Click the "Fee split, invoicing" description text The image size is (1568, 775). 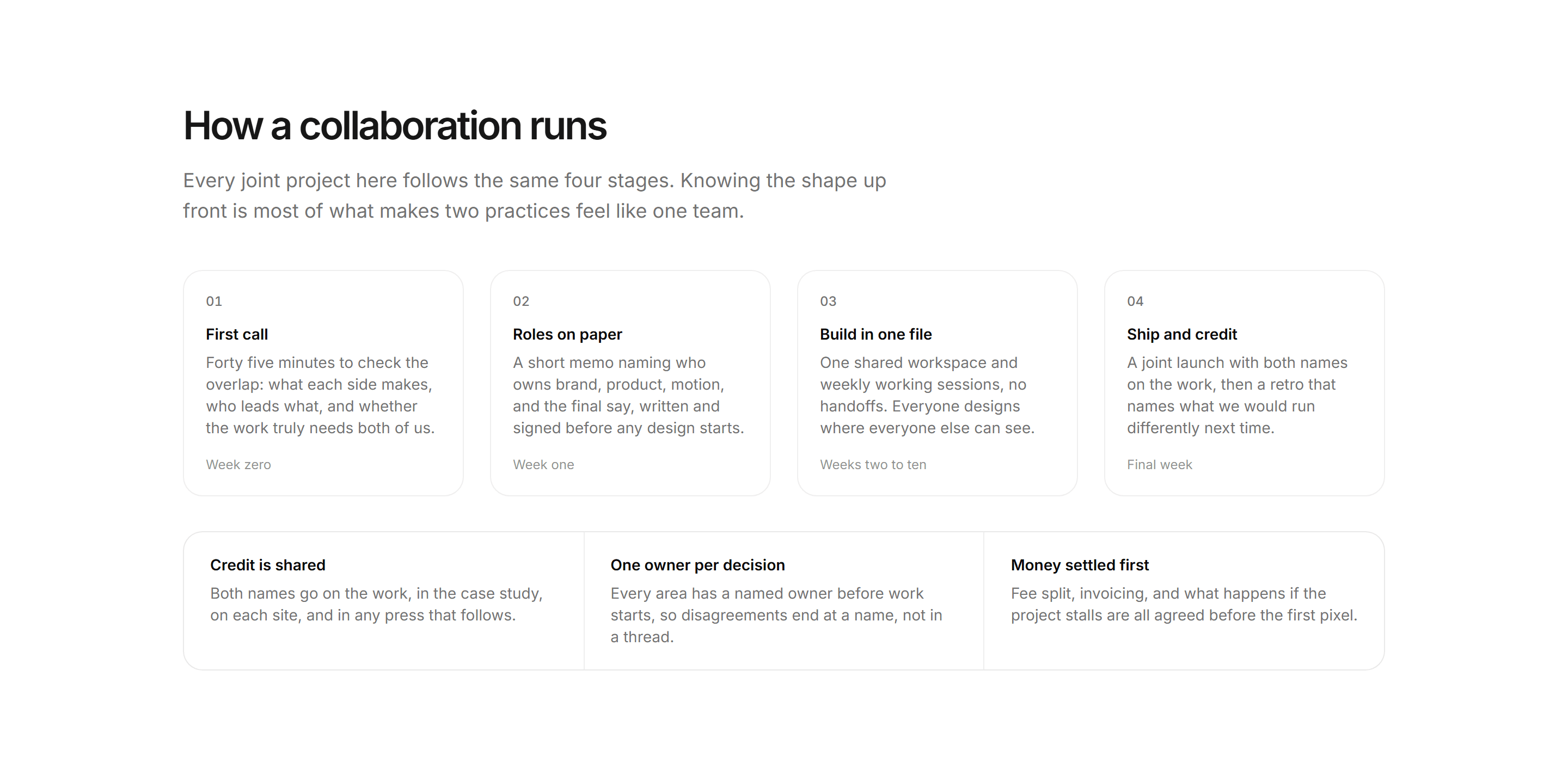coord(1184,604)
